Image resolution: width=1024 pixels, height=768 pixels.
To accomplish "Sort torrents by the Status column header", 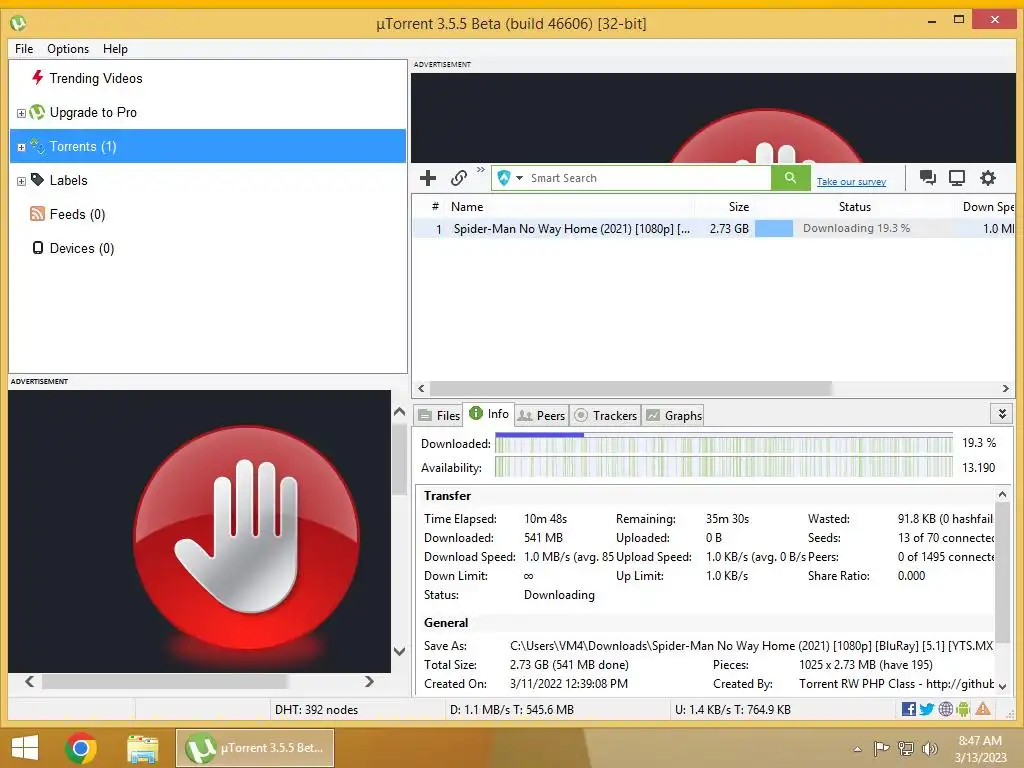I will pos(854,206).
